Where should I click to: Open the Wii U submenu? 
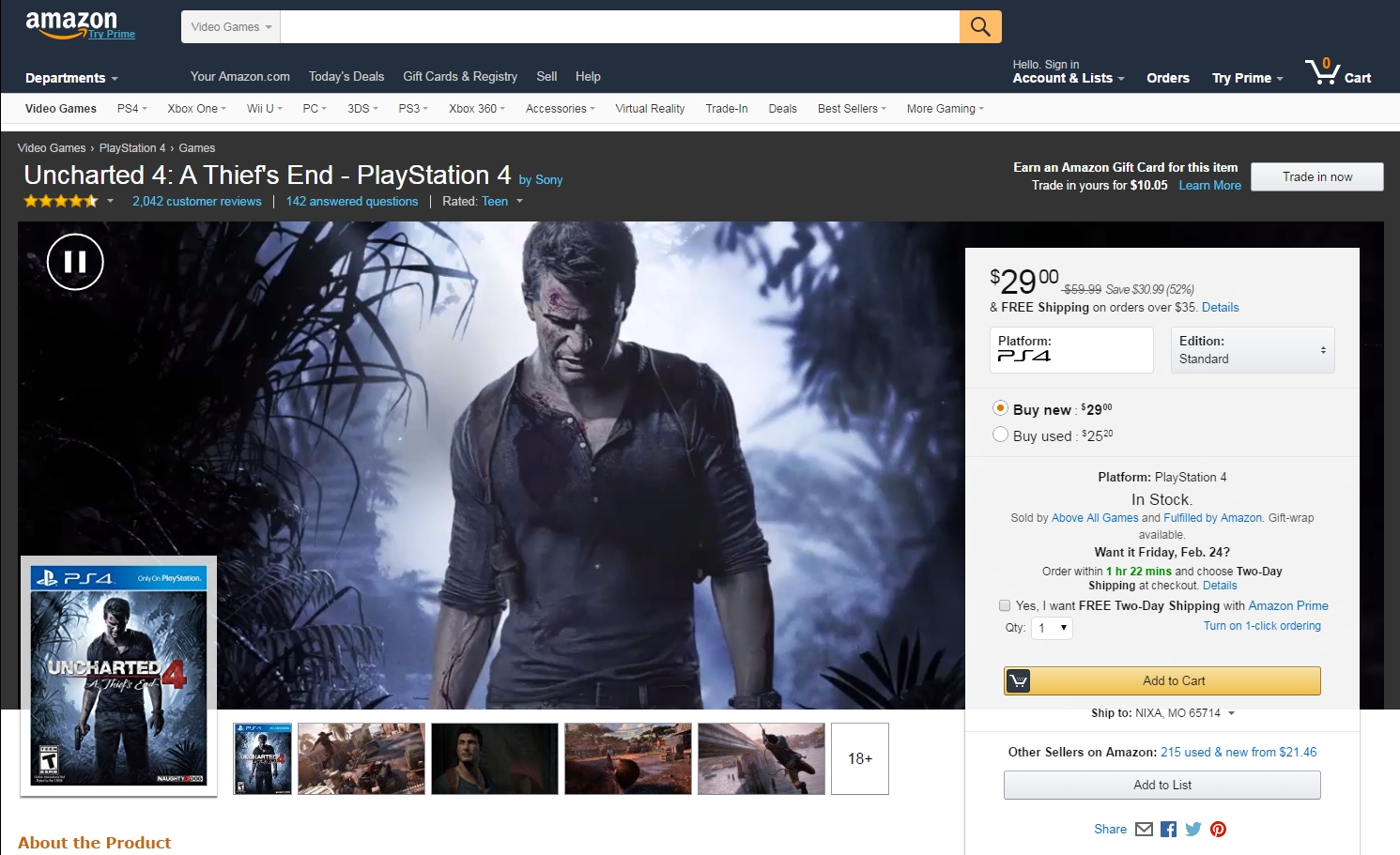pyautogui.click(x=264, y=109)
